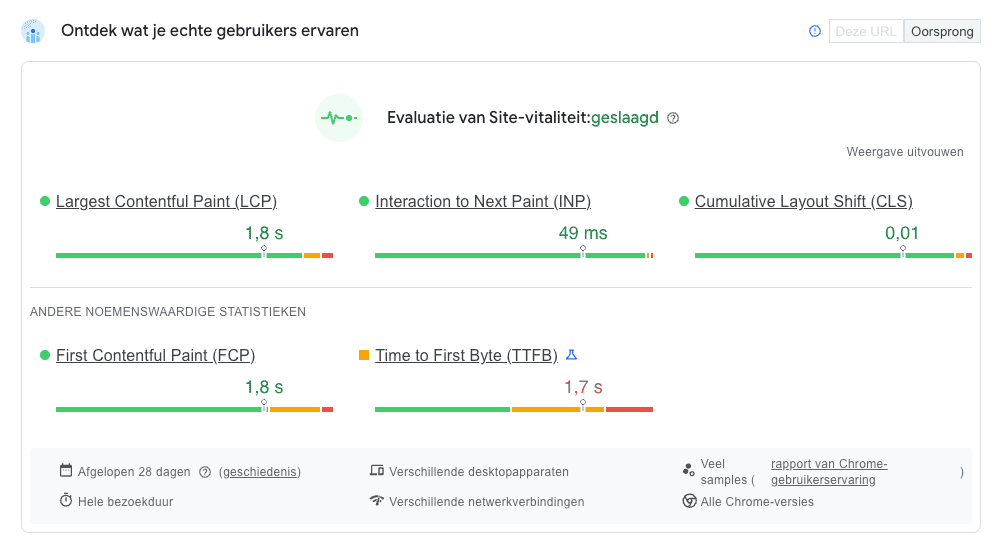Viewport: 1003px width, 552px height.
Task: Open the geschiedenis history link
Action: click(260, 472)
